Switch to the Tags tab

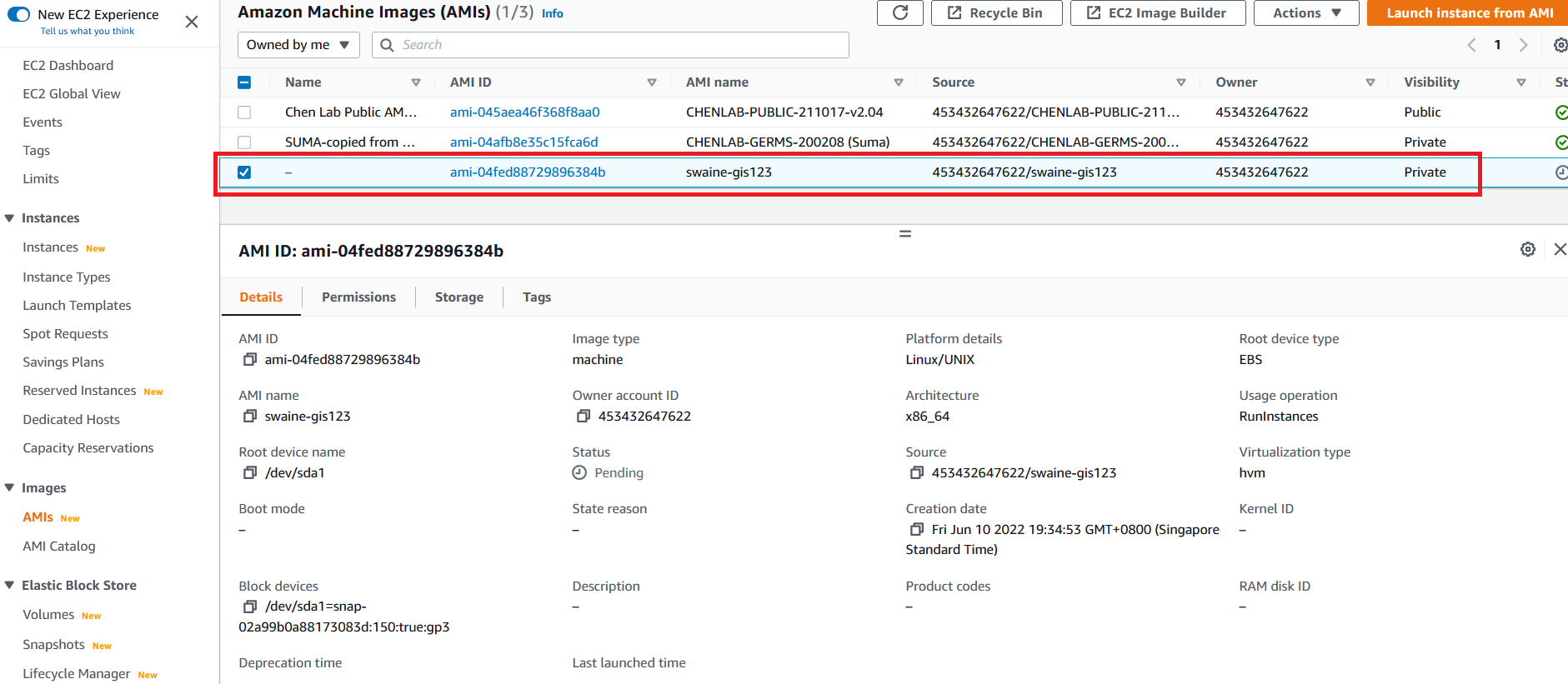537,297
